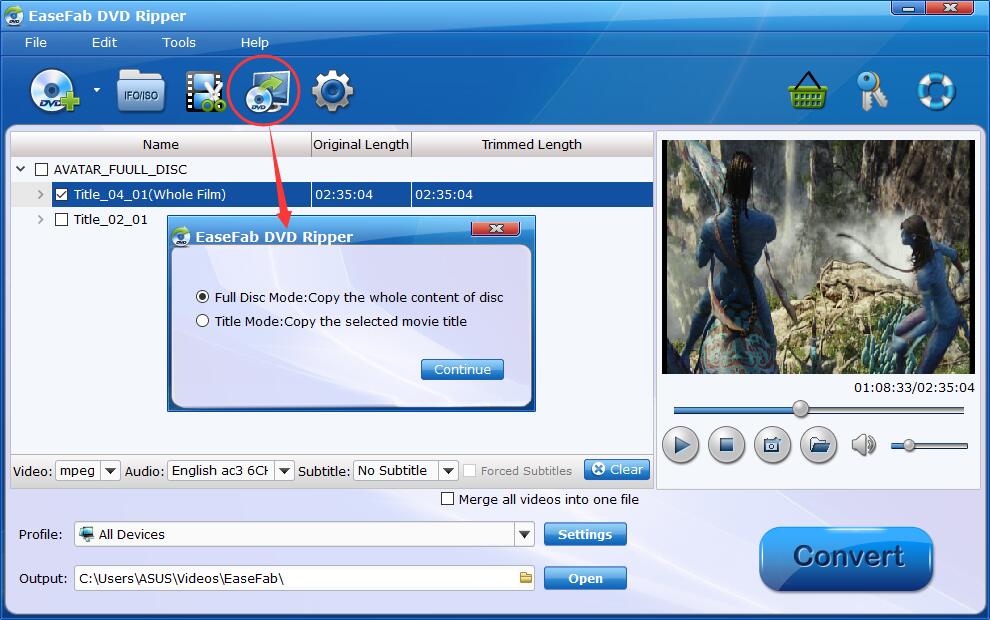Click the browse folder icon in Output field
Screen dimensions: 990x620
pyautogui.click(x=525, y=578)
